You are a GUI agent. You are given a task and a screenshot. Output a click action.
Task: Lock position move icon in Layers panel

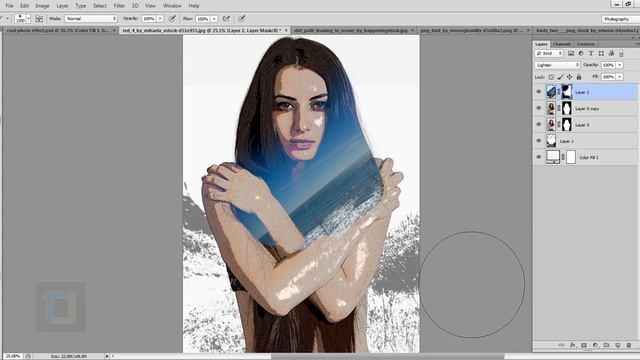[569, 77]
